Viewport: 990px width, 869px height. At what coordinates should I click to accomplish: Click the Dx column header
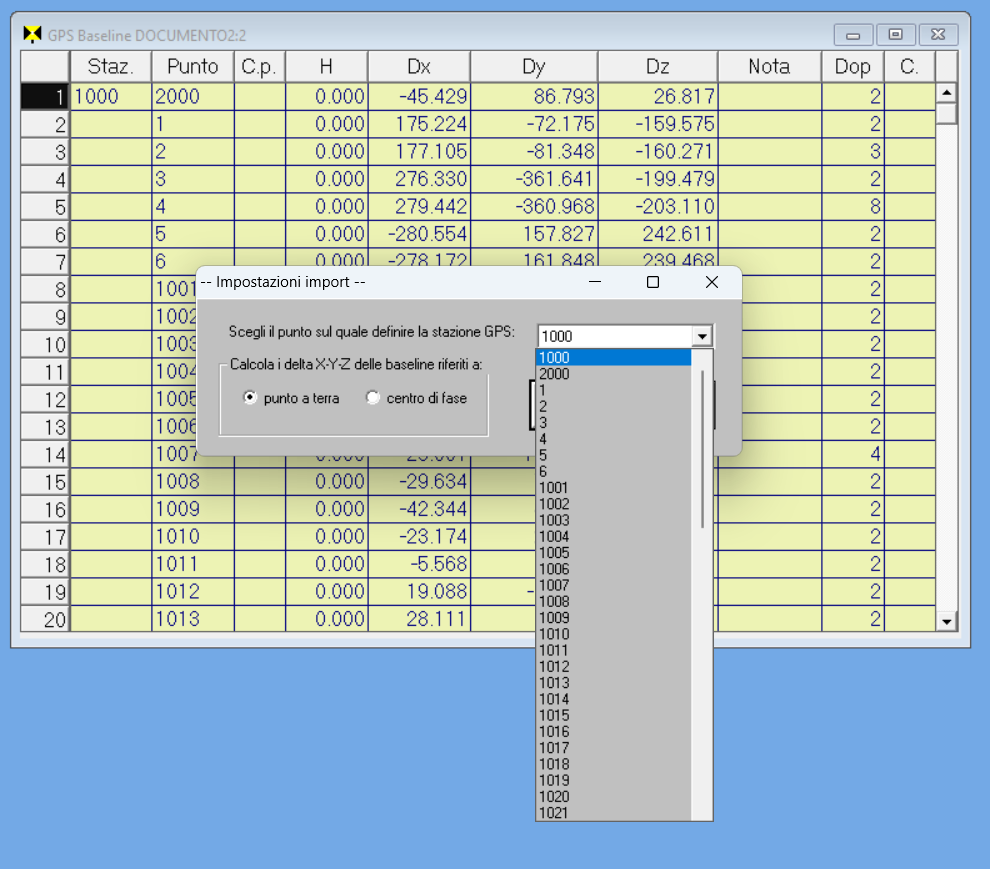[x=419, y=67]
